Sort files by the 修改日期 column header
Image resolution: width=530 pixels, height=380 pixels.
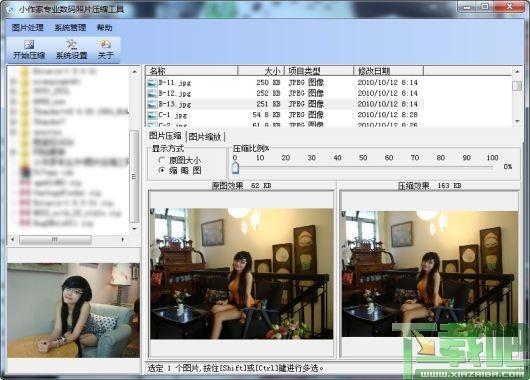tap(389, 71)
